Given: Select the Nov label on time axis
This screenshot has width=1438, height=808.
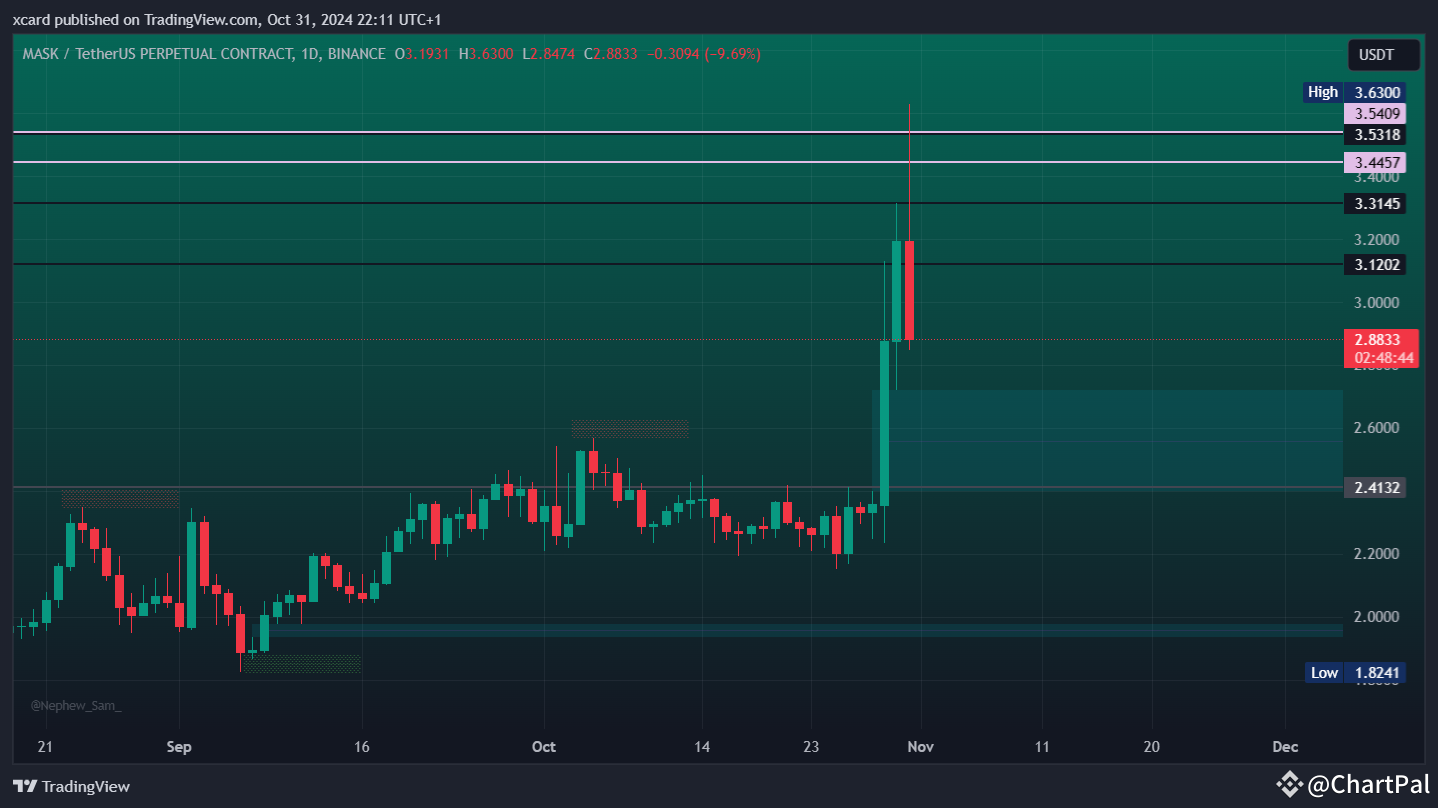Looking at the screenshot, I should [x=919, y=747].
